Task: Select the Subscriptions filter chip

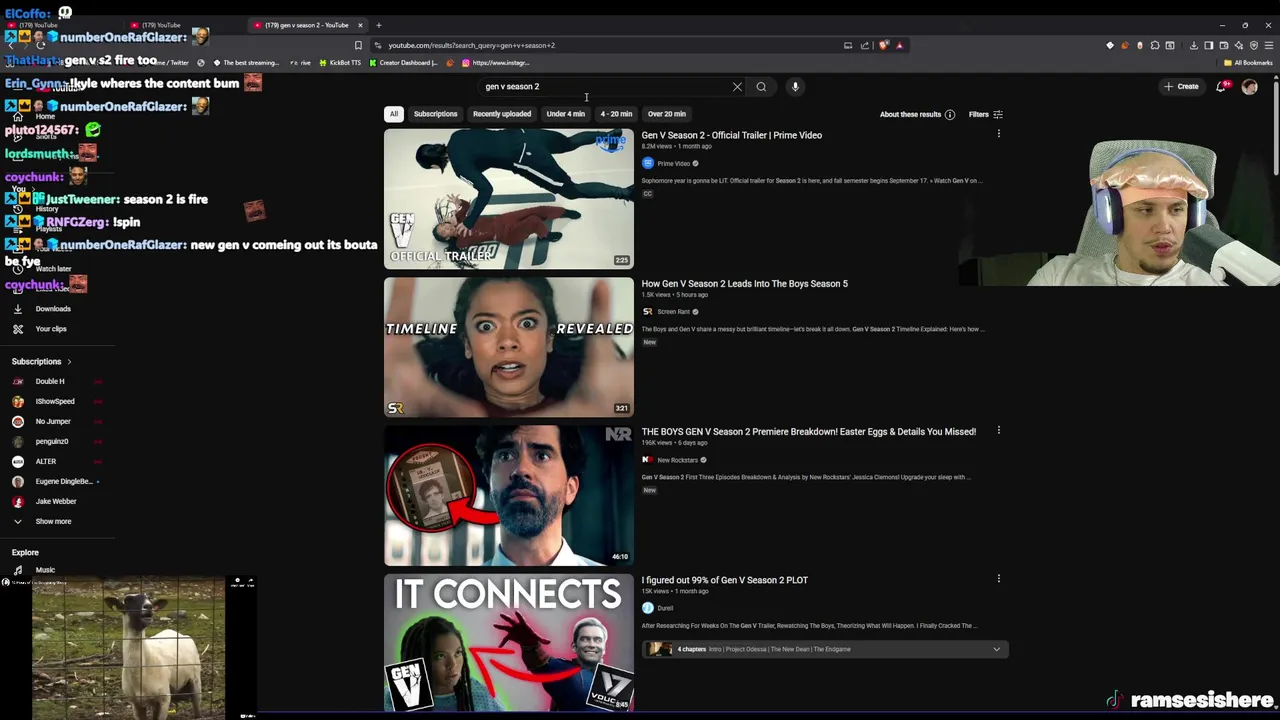Action: click(x=435, y=114)
